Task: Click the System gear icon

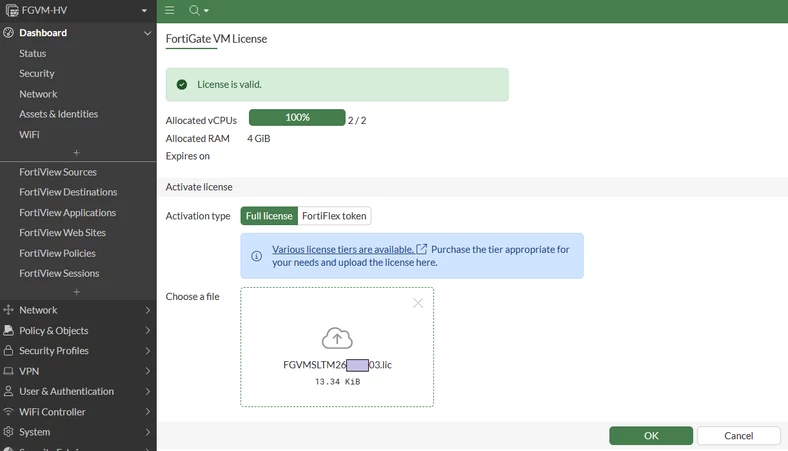Action: tap(9, 431)
